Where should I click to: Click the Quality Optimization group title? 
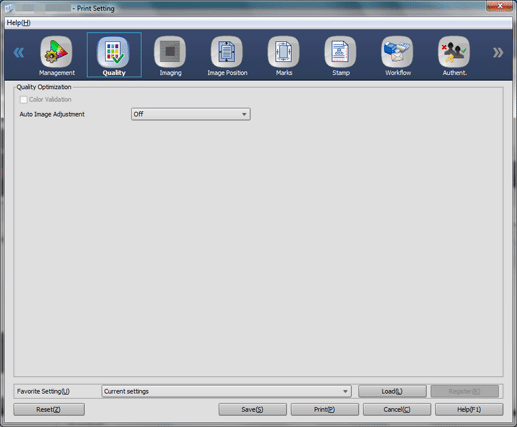pos(44,87)
